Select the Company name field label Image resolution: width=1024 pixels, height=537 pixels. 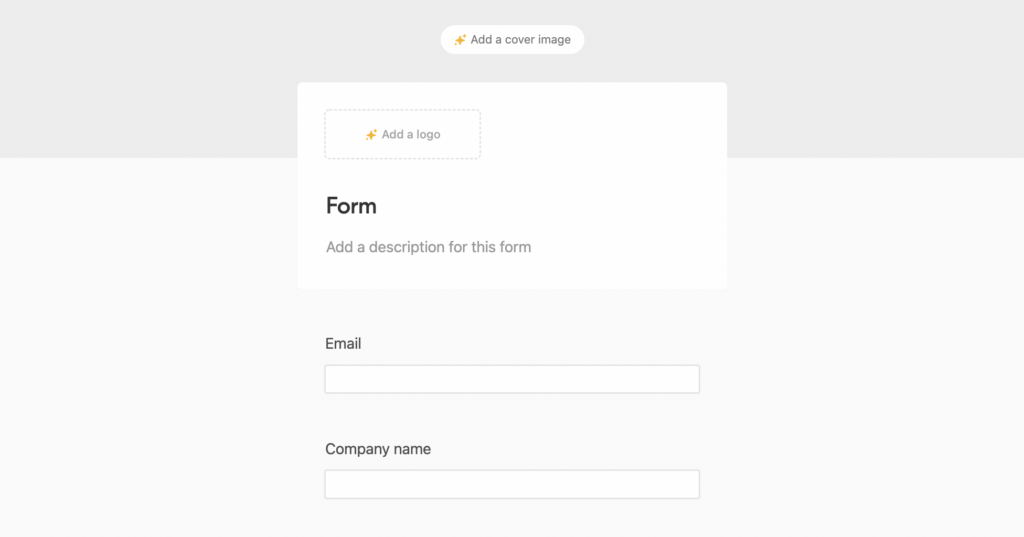378,449
